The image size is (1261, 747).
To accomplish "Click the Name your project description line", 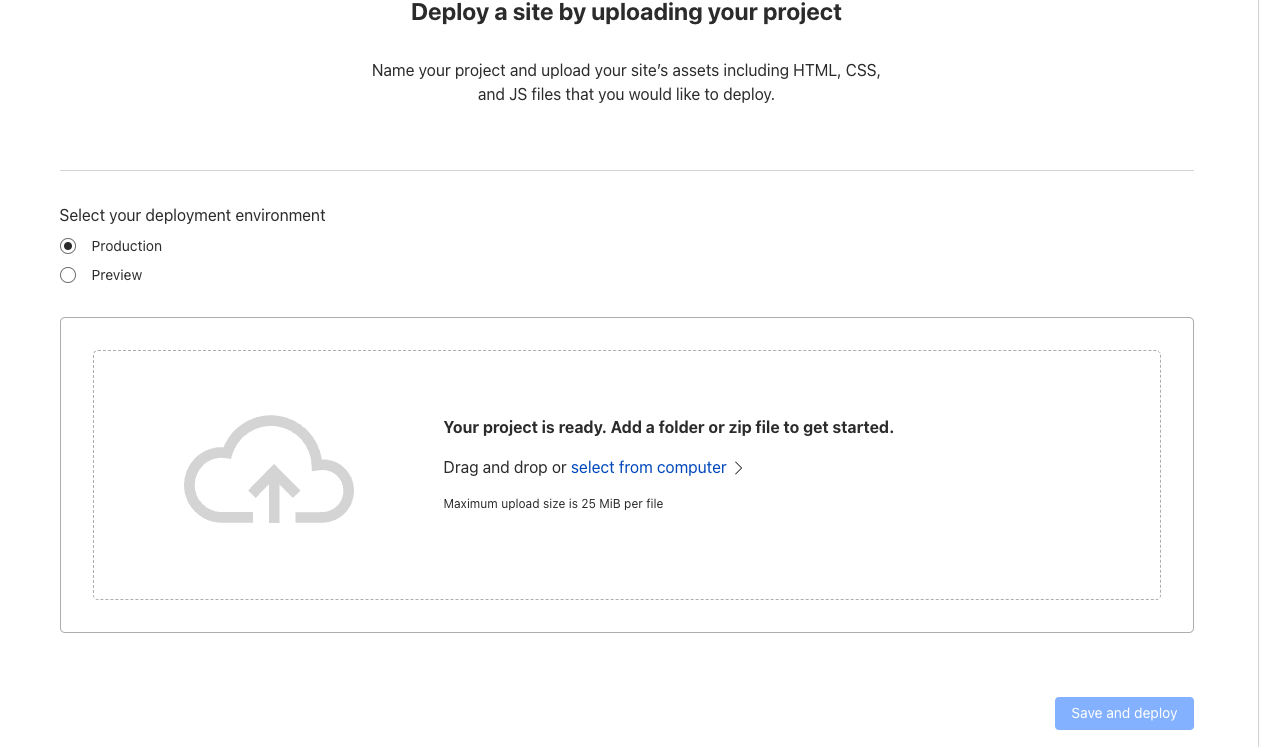I will tap(626, 71).
